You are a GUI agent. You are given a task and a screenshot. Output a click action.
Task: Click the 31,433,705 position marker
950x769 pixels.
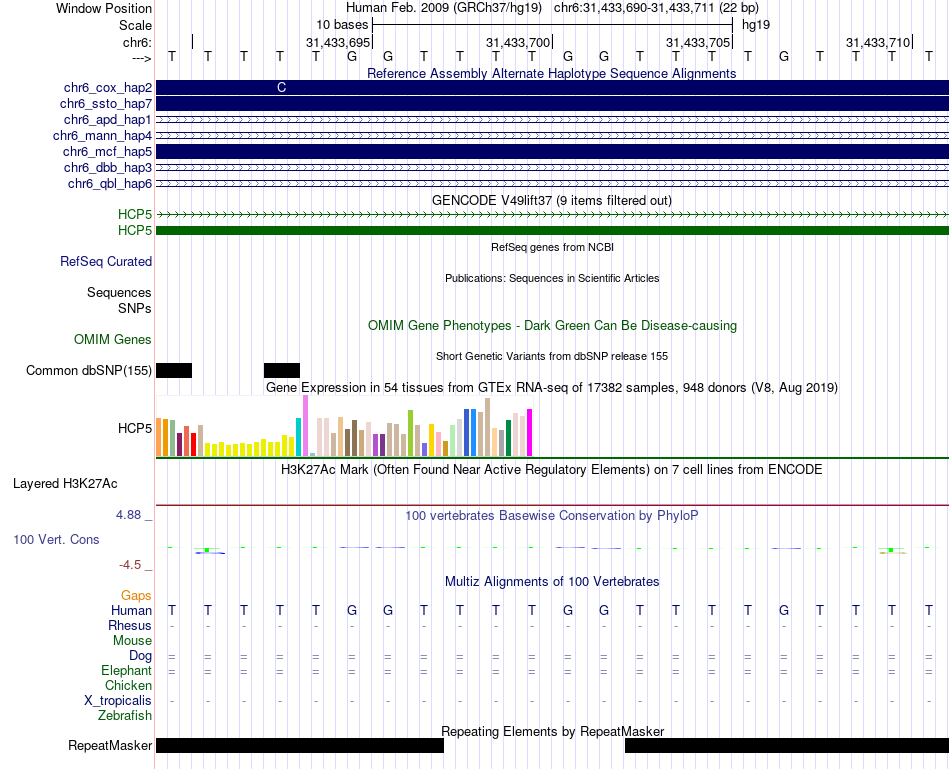(x=698, y=42)
